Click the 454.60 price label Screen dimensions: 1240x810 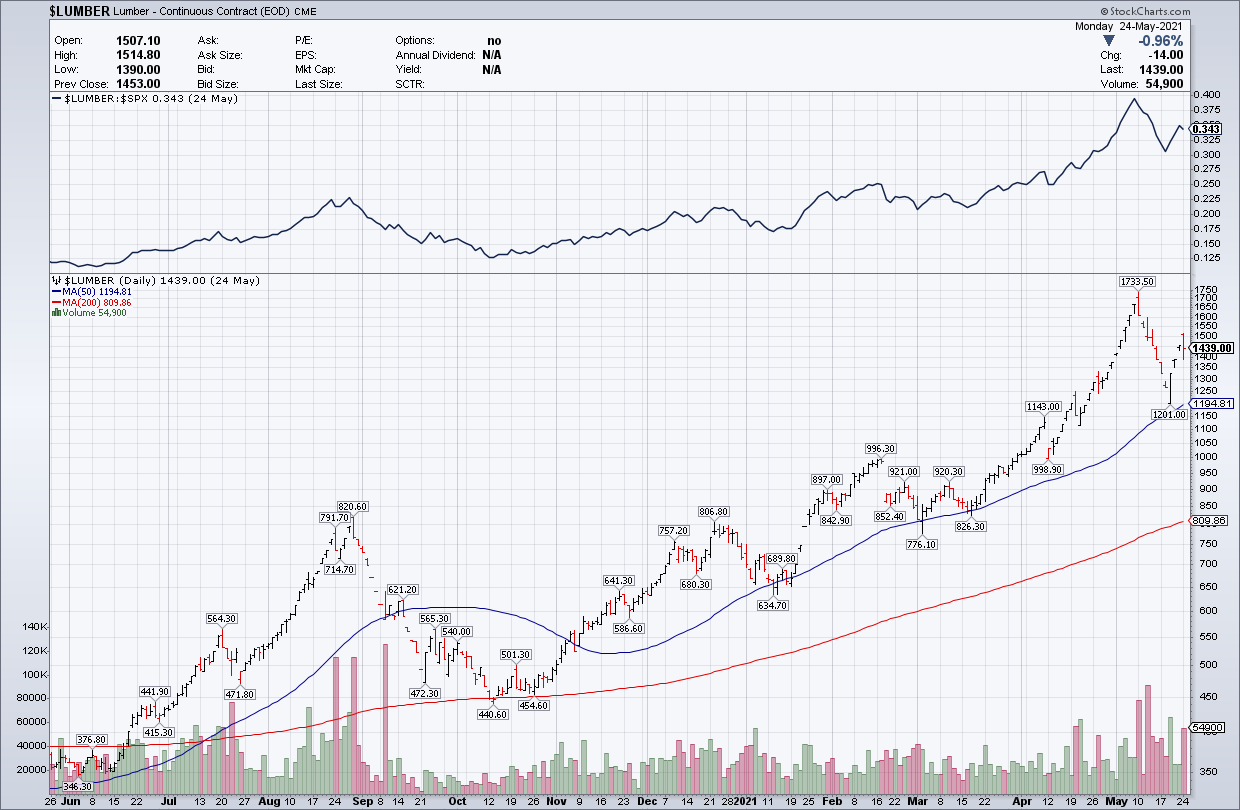point(533,706)
